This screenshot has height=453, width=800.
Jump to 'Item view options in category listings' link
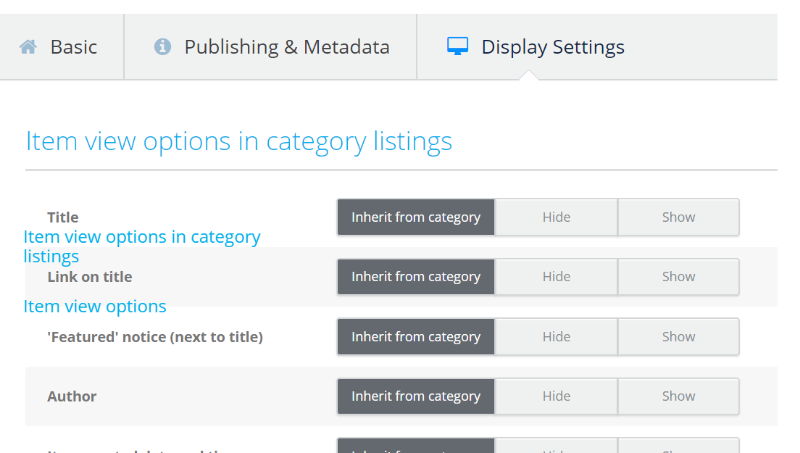tap(142, 246)
